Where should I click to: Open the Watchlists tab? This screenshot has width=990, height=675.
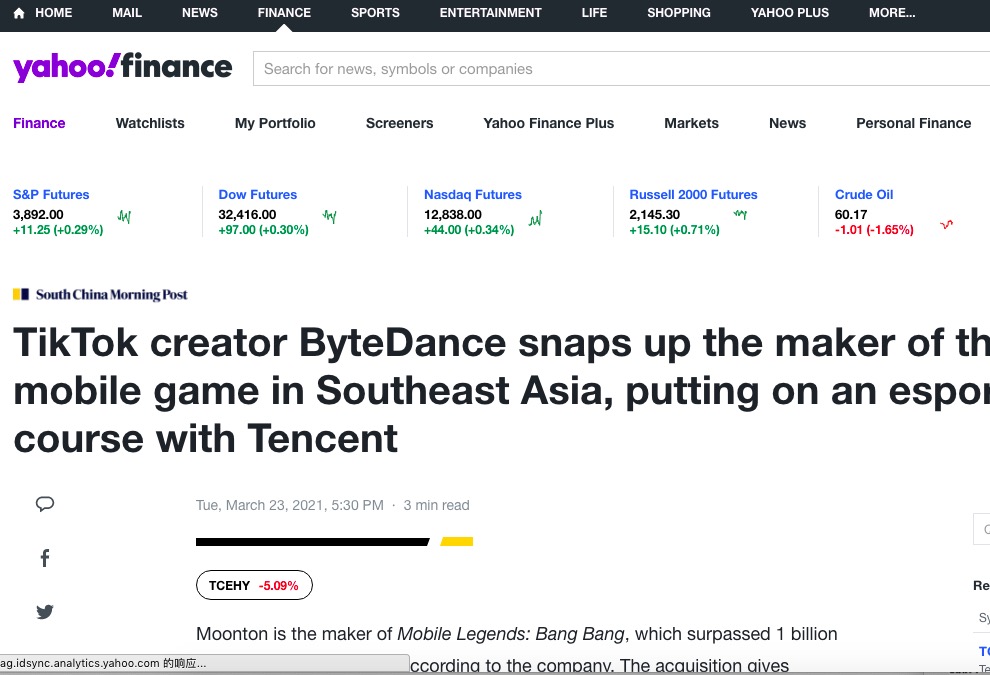[x=150, y=123]
